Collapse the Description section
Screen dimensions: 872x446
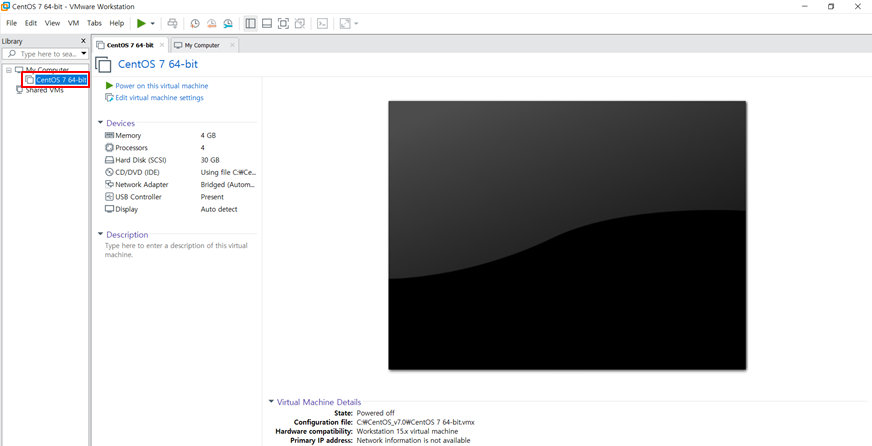click(100, 235)
